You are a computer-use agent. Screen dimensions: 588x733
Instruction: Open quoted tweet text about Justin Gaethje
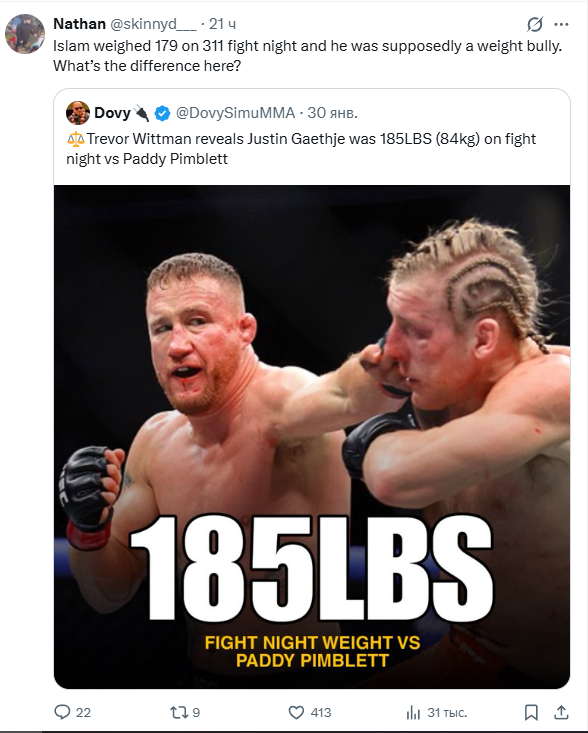pyautogui.click(x=301, y=149)
